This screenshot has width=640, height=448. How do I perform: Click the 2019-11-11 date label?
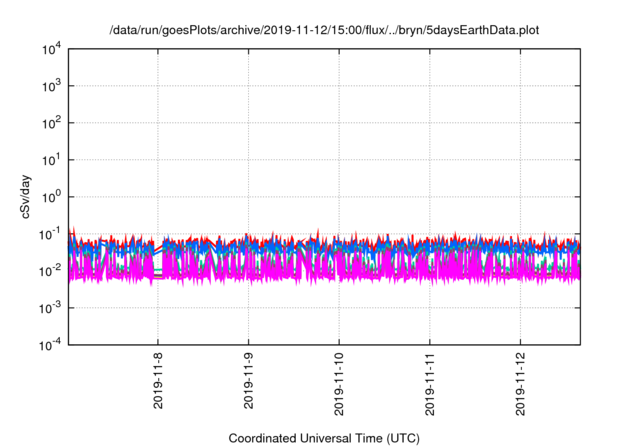[429, 384]
